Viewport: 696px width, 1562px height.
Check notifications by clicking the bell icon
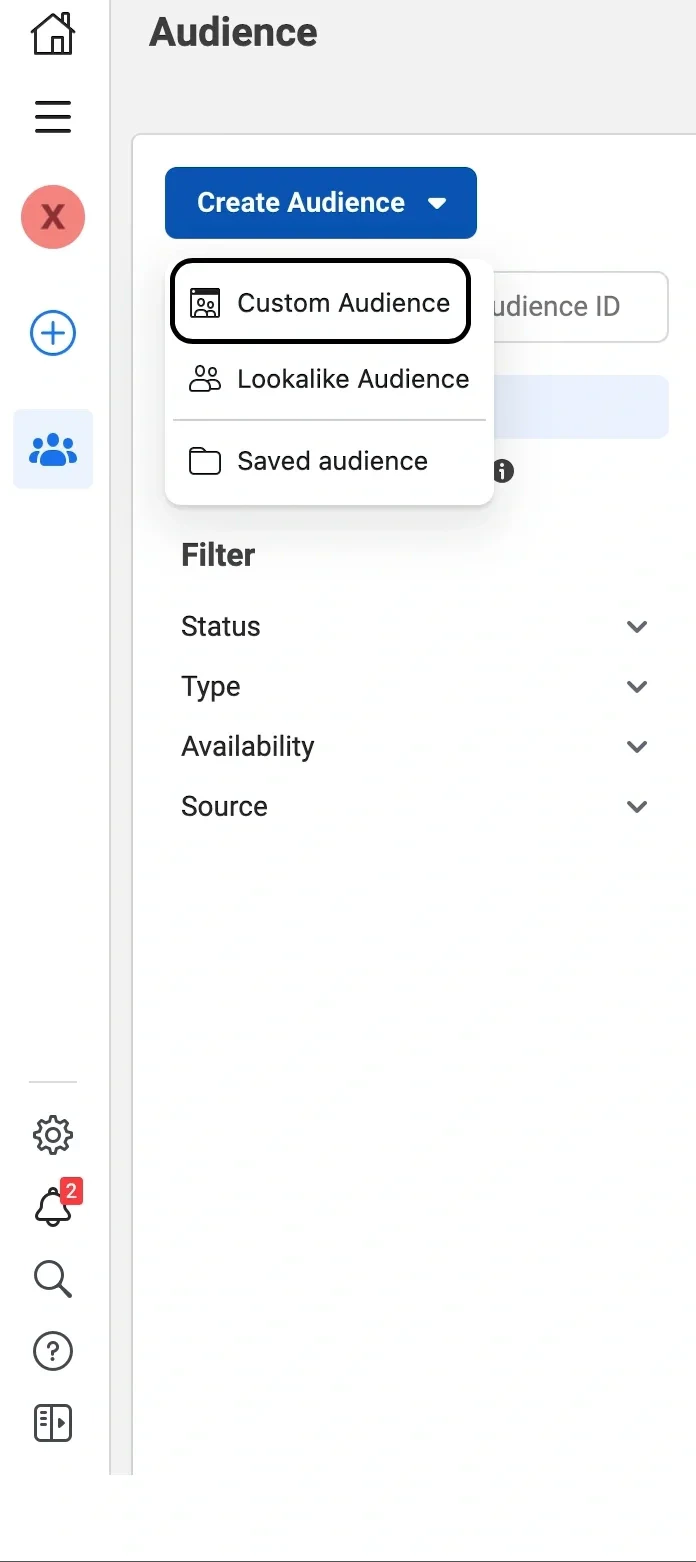tap(52, 1207)
